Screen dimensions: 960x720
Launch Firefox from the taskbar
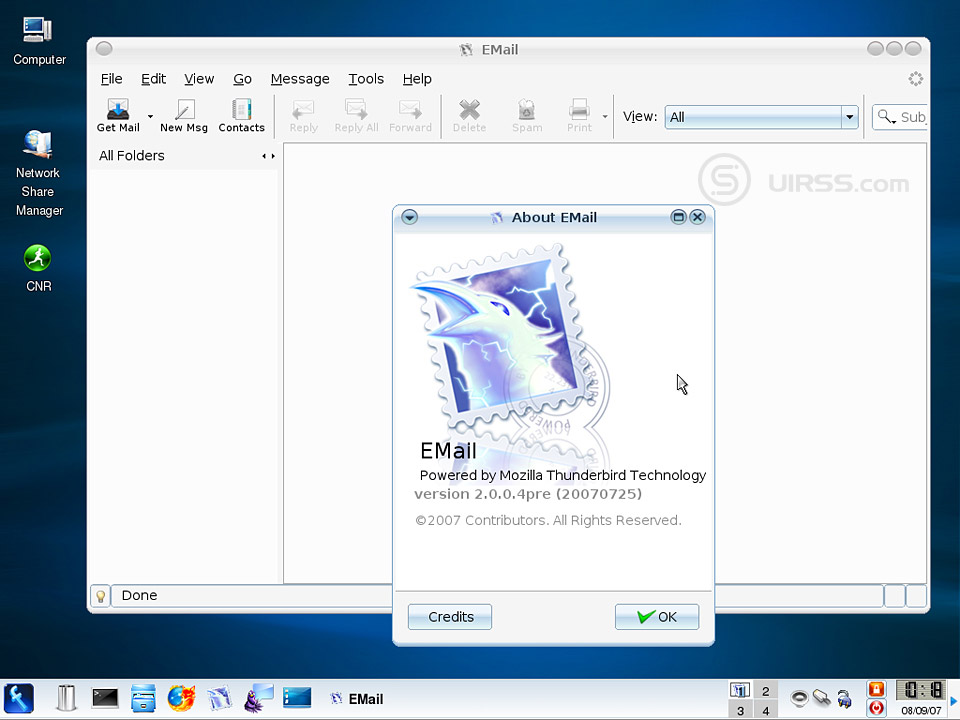pyautogui.click(x=181, y=697)
